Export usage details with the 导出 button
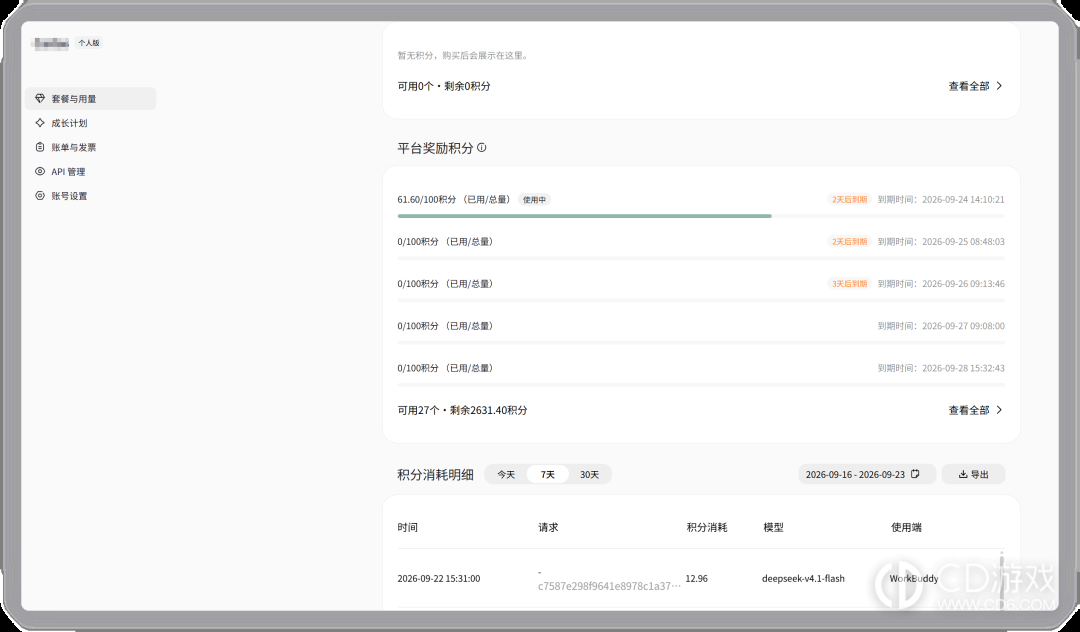The height and width of the screenshot is (632, 1080). [x=973, y=474]
